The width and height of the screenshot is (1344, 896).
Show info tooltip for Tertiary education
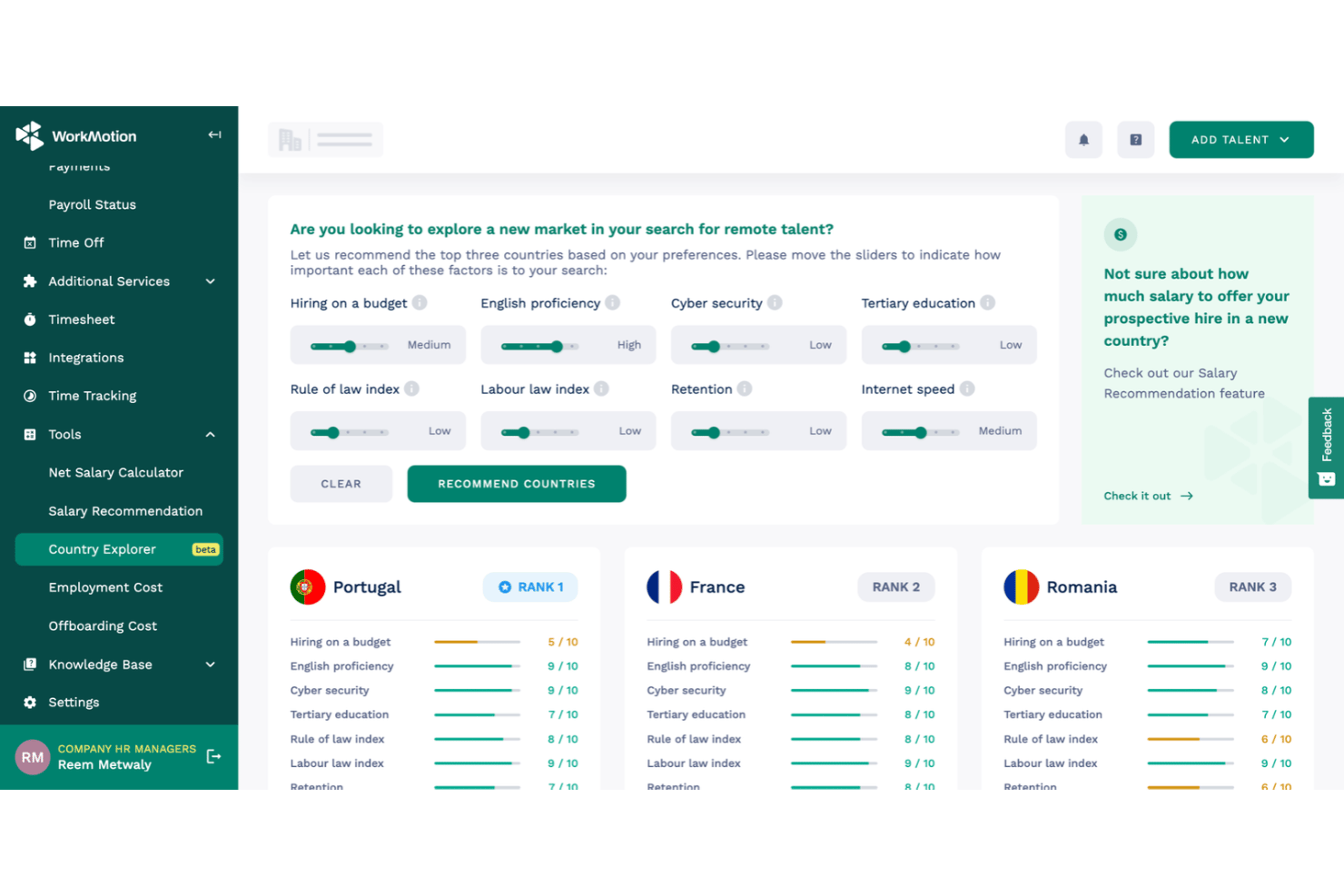(x=988, y=302)
